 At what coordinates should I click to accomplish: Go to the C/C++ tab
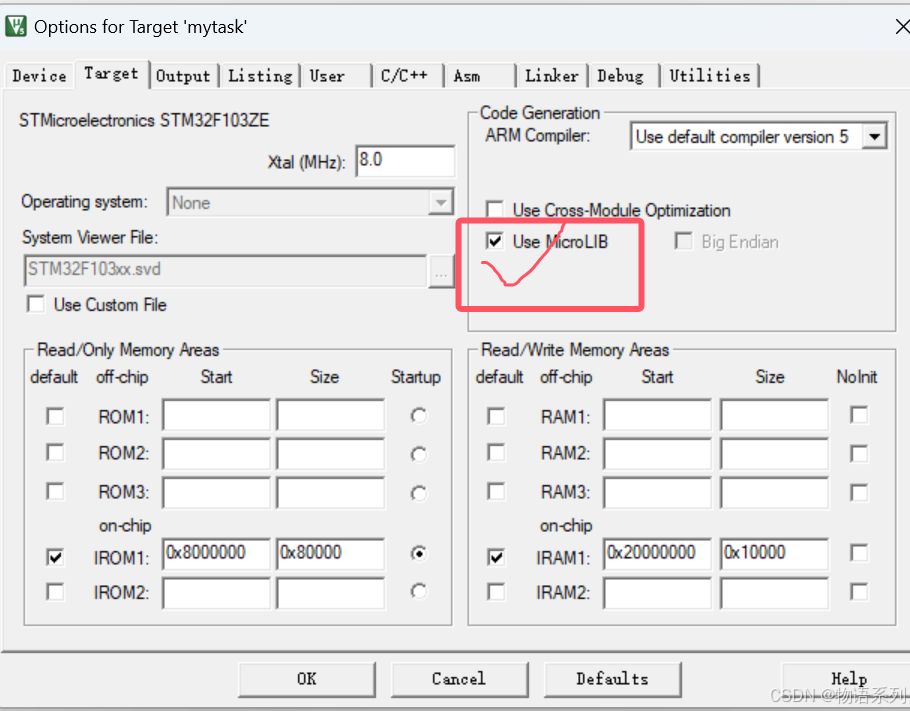point(408,76)
